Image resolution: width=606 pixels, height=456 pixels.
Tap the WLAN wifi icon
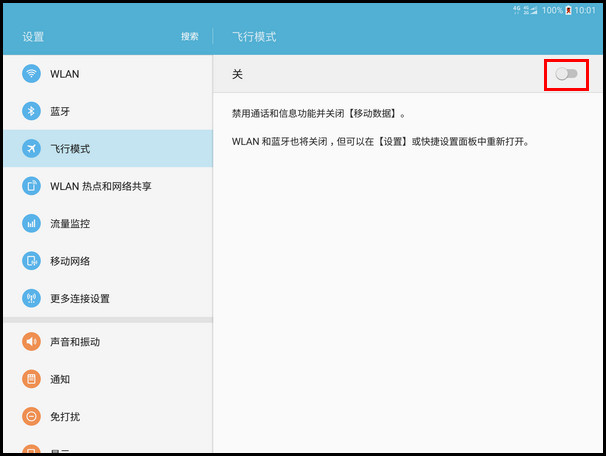coord(31,73)
